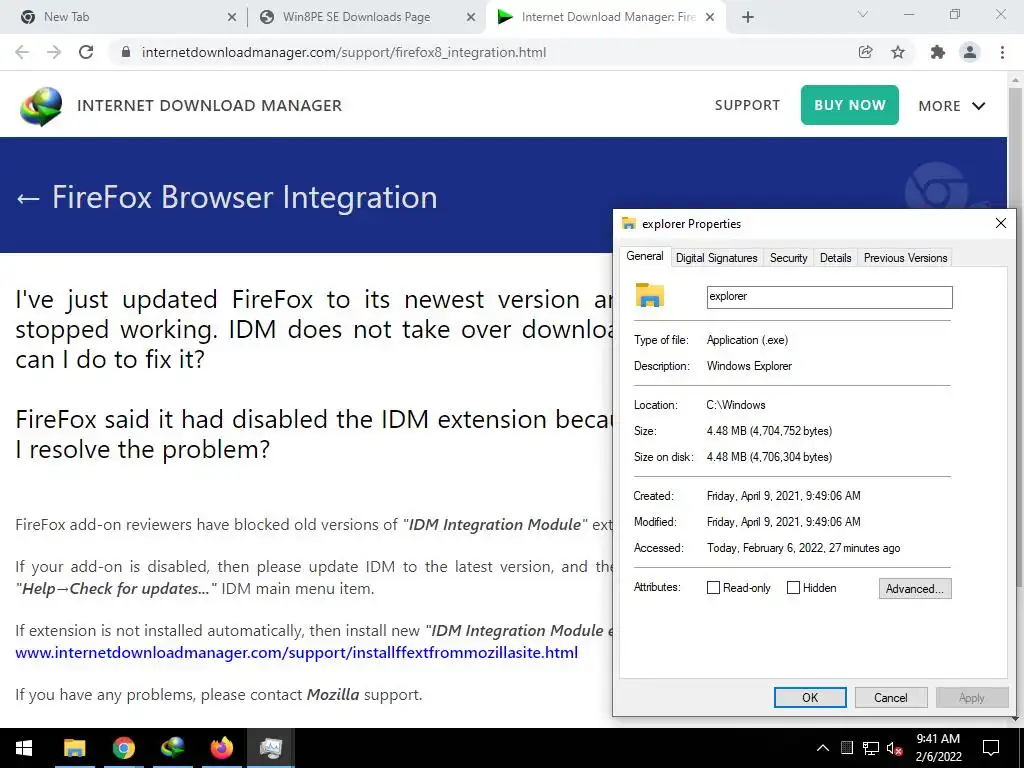Open Firefox from the taskbar
The height and width of the screenshot is (768, 1024).
[x=221, y=748]
